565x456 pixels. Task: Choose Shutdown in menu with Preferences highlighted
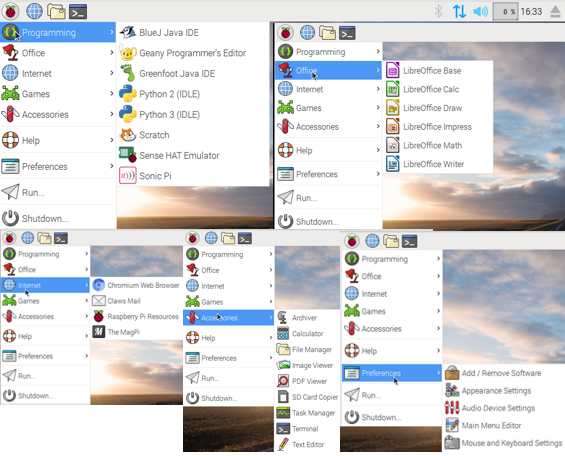click(x=392, y=417)
